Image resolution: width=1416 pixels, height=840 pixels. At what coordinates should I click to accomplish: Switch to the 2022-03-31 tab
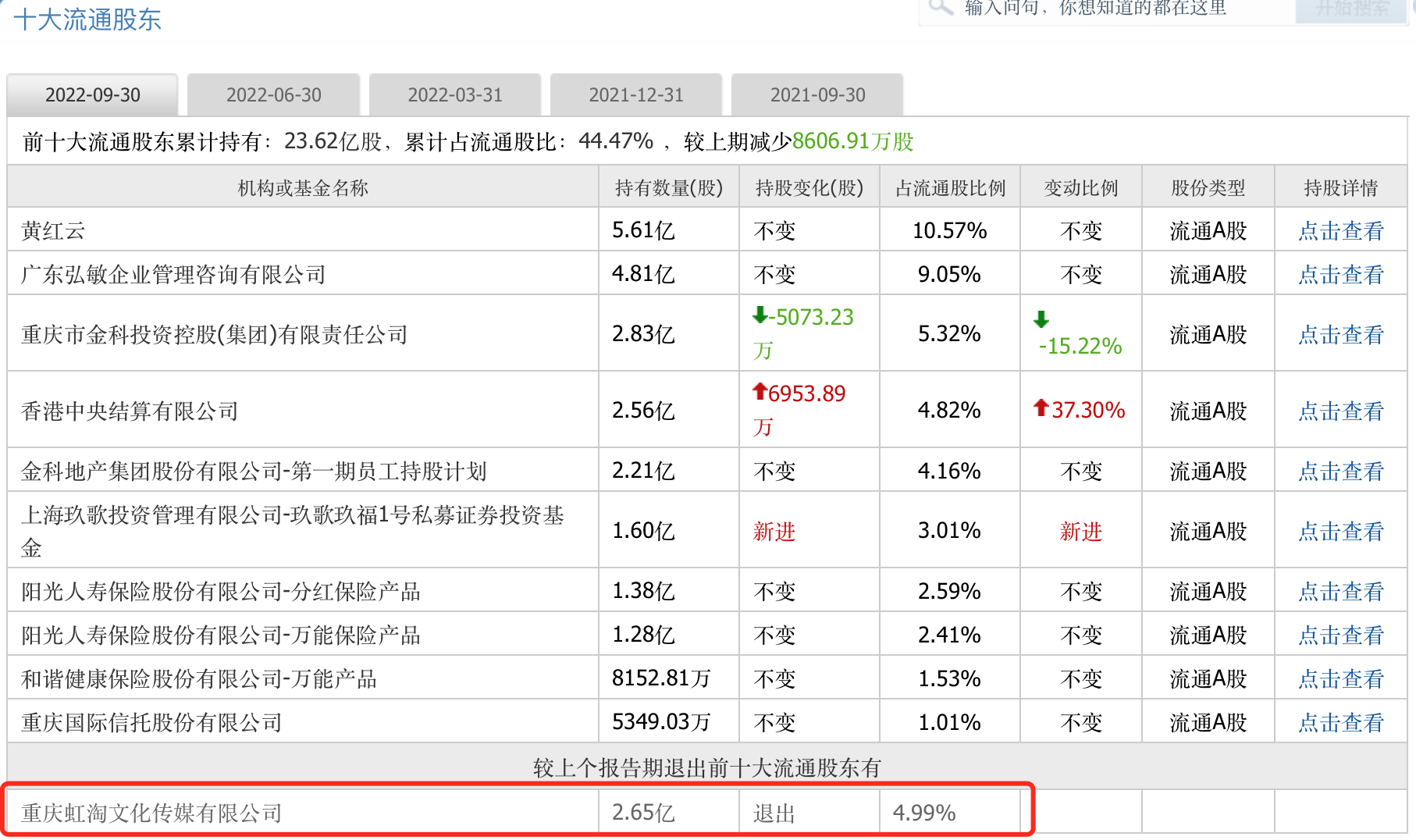coord(455,95)
